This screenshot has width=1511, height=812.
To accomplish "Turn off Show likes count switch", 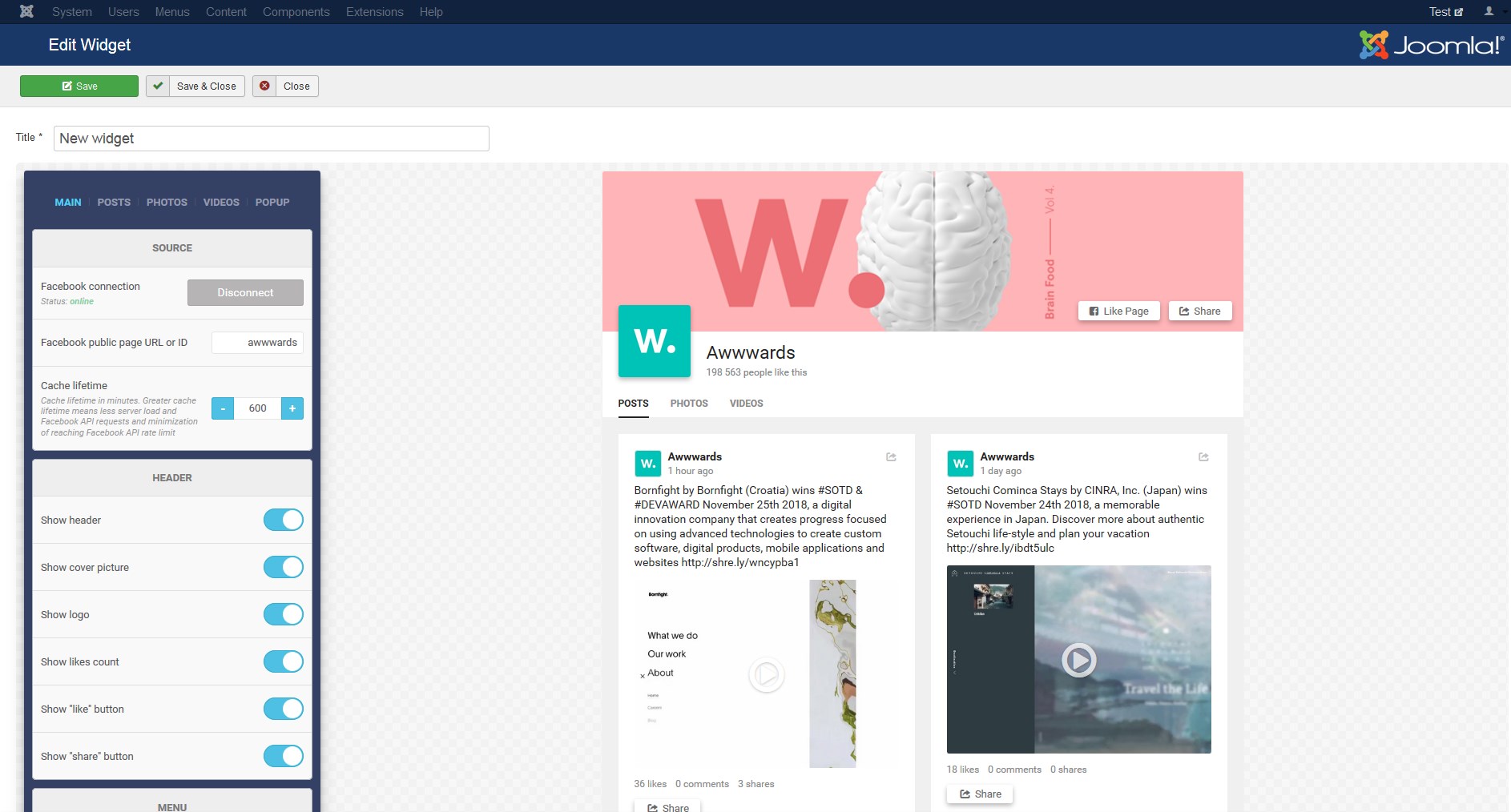I will pyautogui.click(x=284, y=662).
